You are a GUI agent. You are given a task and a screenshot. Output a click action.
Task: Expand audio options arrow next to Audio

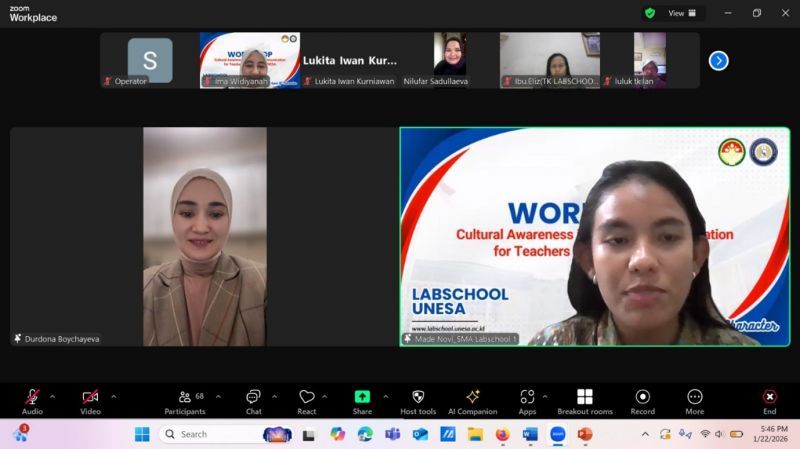(53, 396)
